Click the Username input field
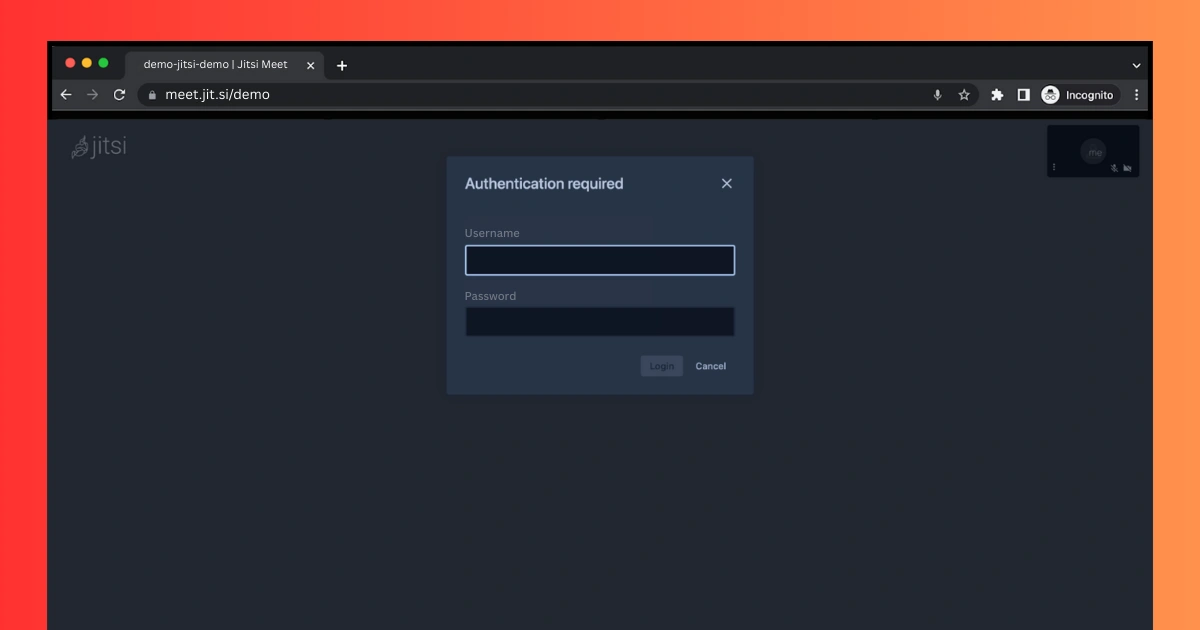Viewport: 1200px width, 630px height. coord(600,259)
